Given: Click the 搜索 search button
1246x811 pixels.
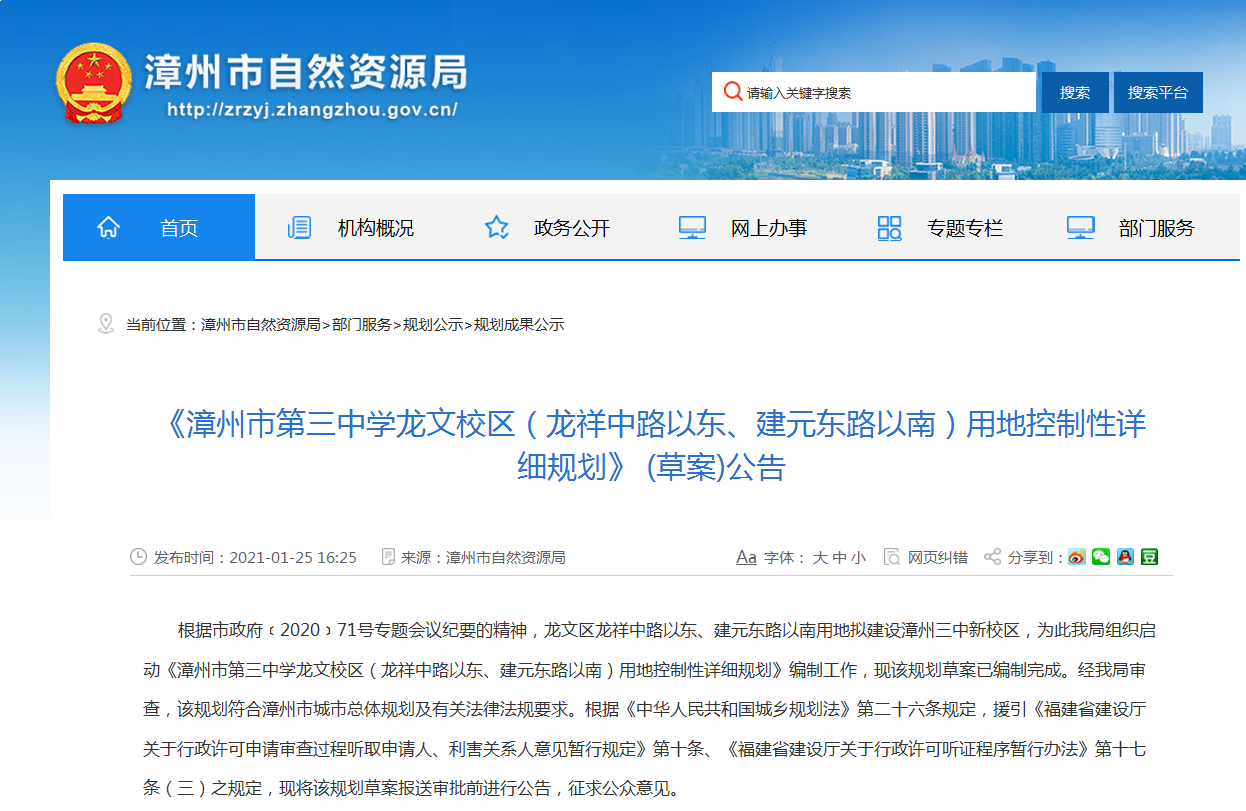Looking at the screenshot, I should (1074, 91).
